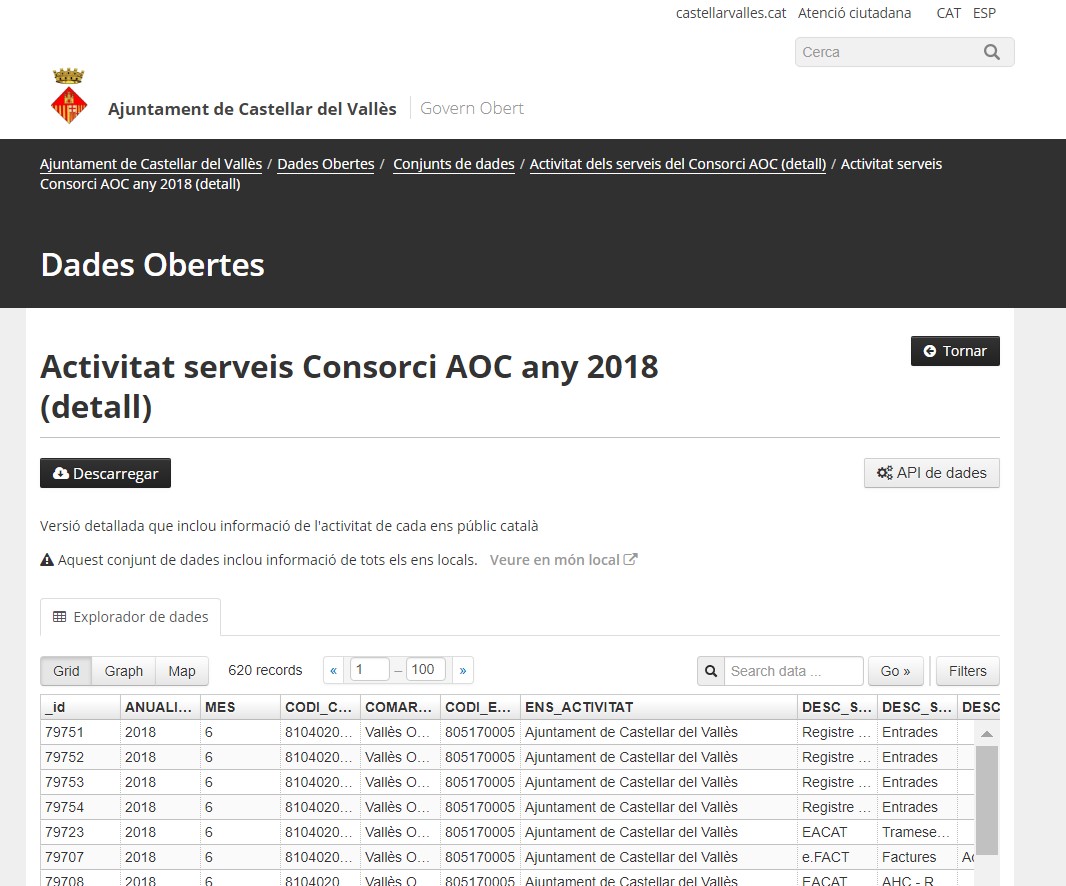
Task: Switch to the Graph view
Action: 124,671
